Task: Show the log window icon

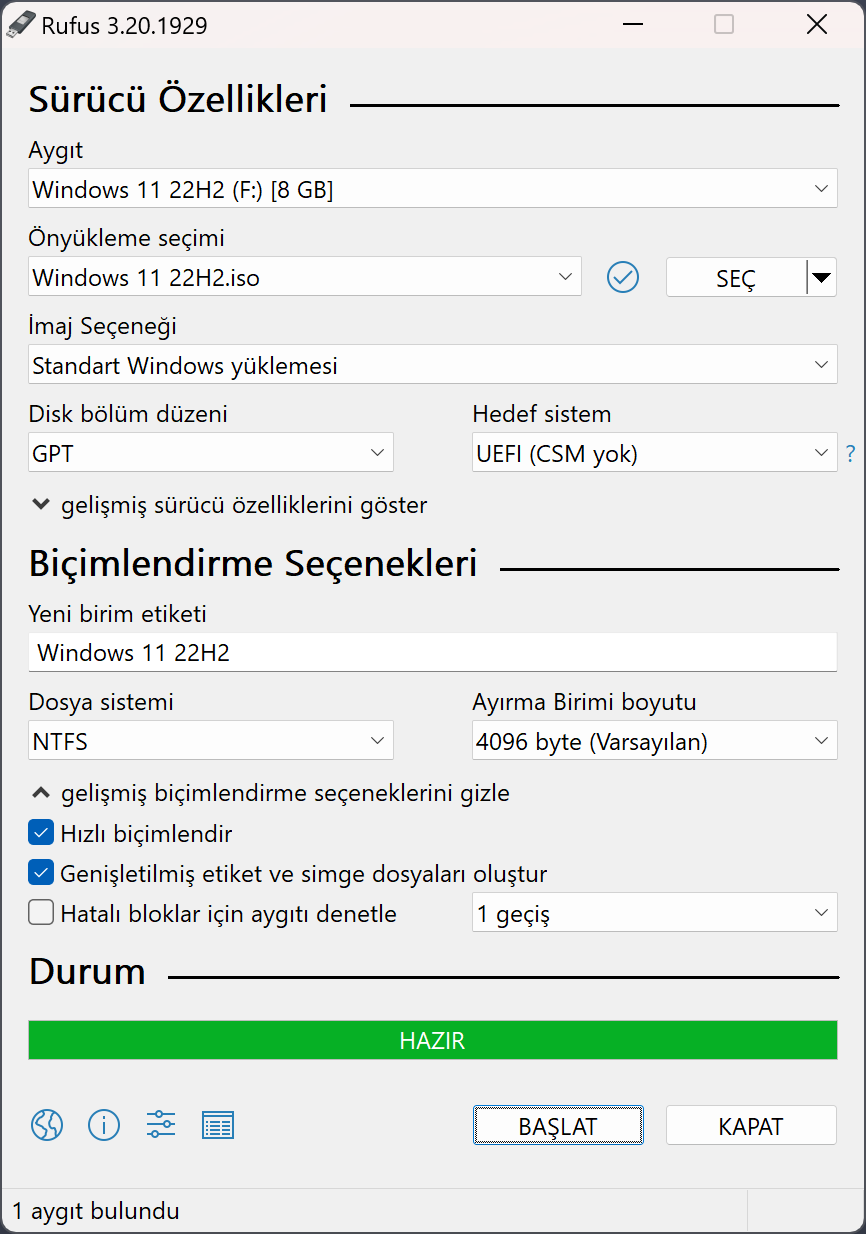Action: (x=218, y=1125)
